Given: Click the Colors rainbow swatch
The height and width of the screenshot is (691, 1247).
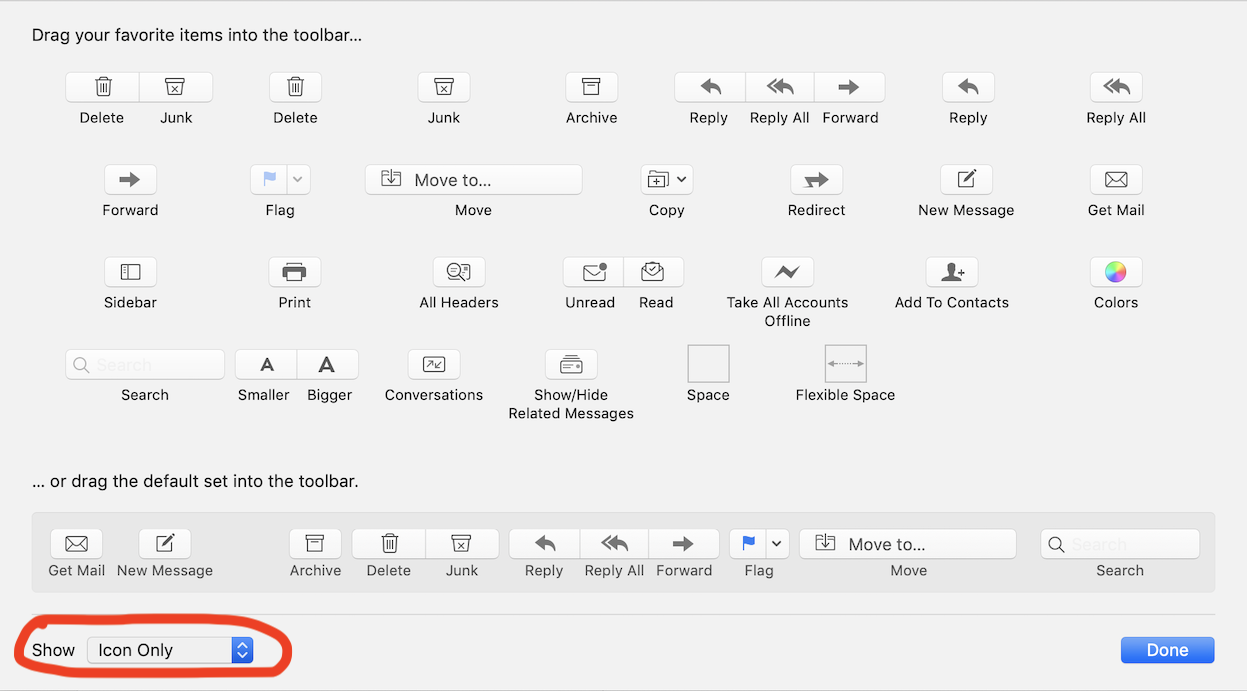Looking at the screenshot, I should [1115, 271].
